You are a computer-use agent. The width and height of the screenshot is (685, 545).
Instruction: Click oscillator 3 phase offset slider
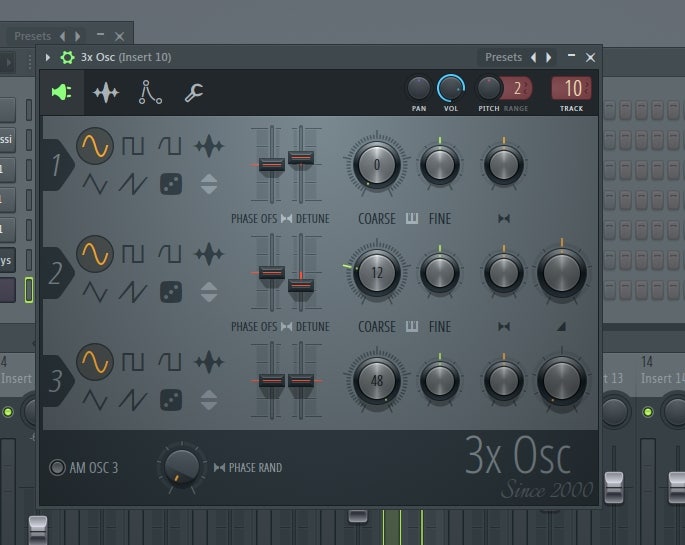point(272,380)
